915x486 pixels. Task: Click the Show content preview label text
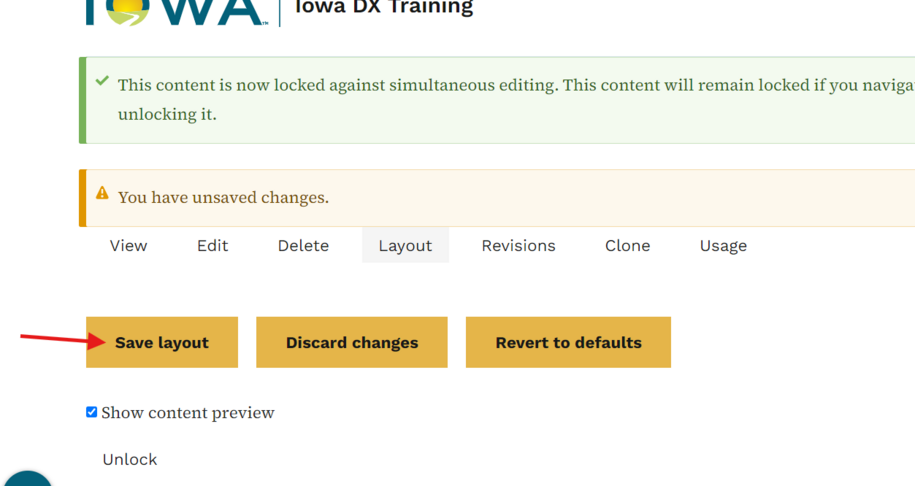188,413
